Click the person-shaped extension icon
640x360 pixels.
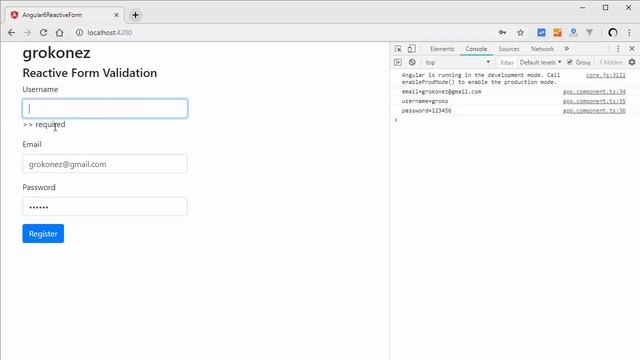click(573, 33)
